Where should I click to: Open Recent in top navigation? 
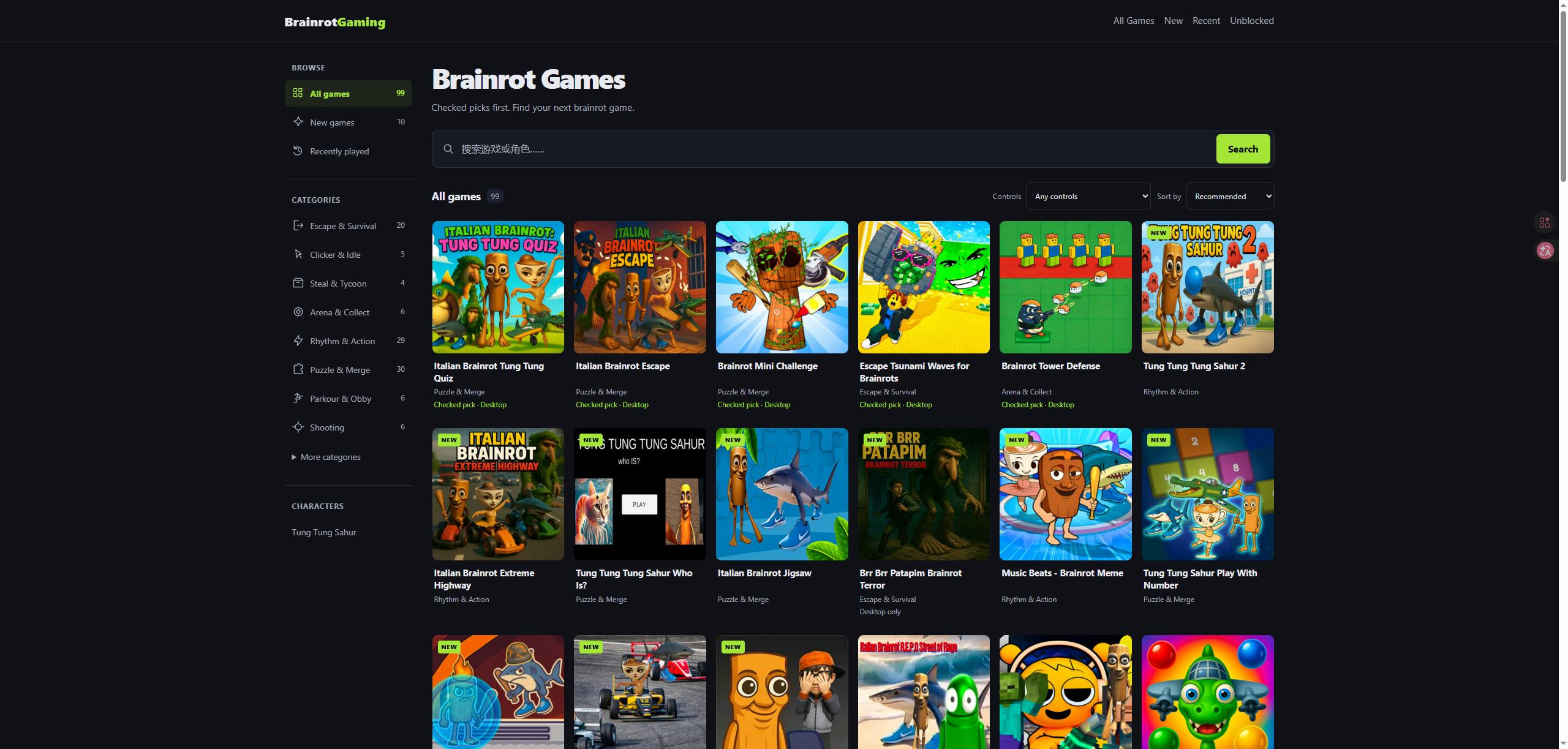point(1205,21)
